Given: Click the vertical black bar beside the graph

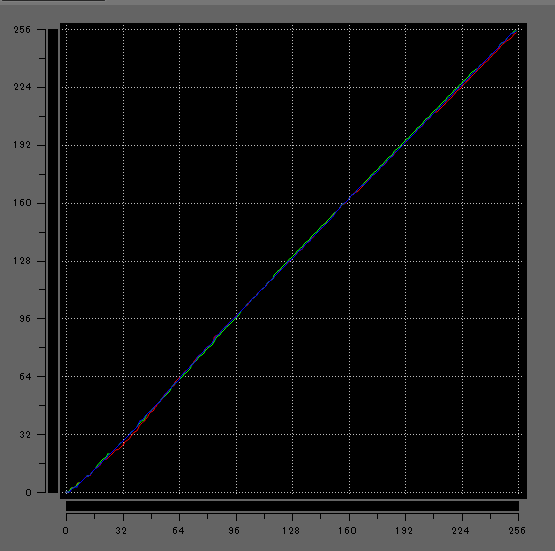Looking at the screenshot, I should click(x=53, y=261).
